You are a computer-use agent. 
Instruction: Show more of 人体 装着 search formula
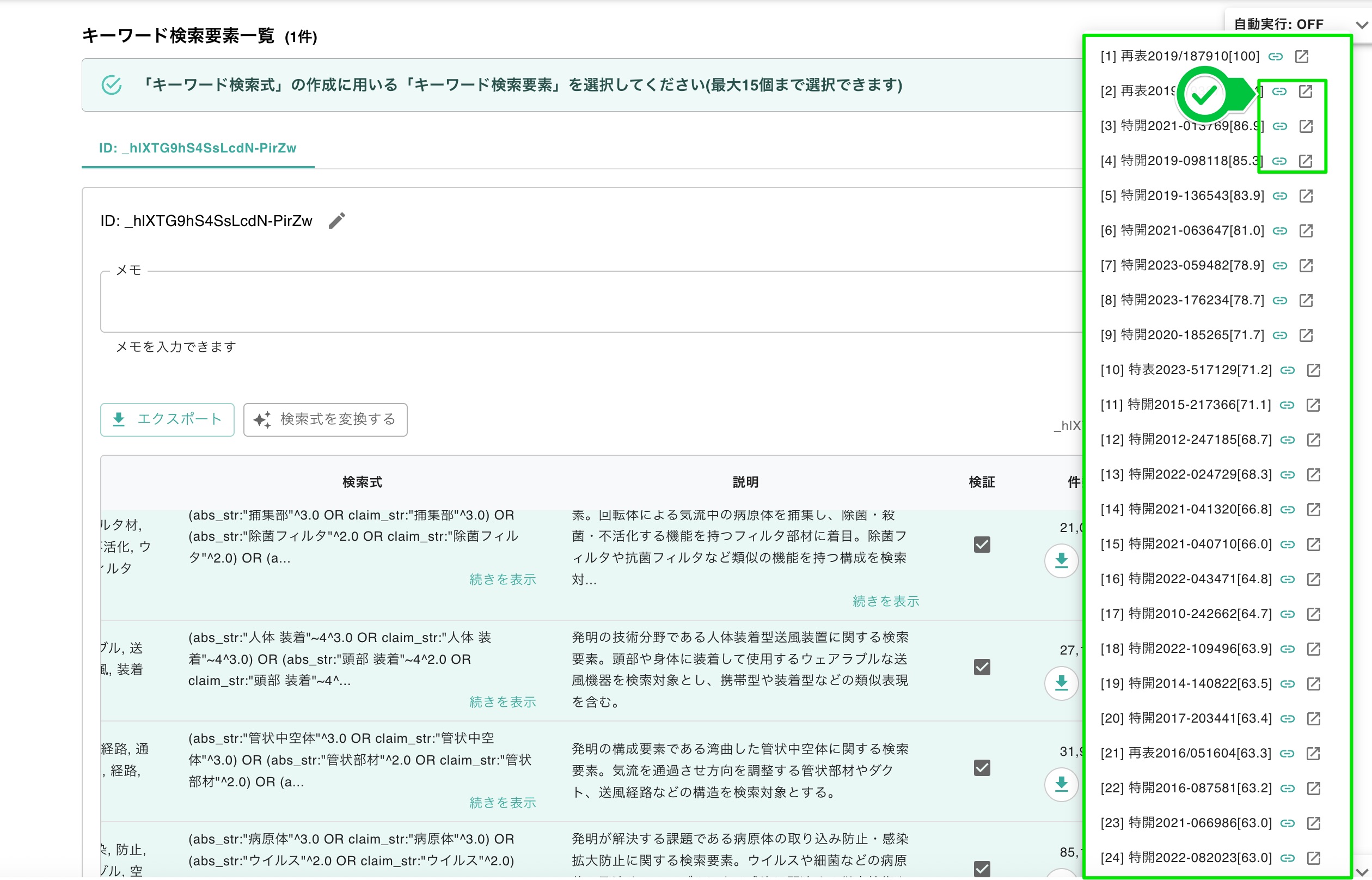[503, 702]
